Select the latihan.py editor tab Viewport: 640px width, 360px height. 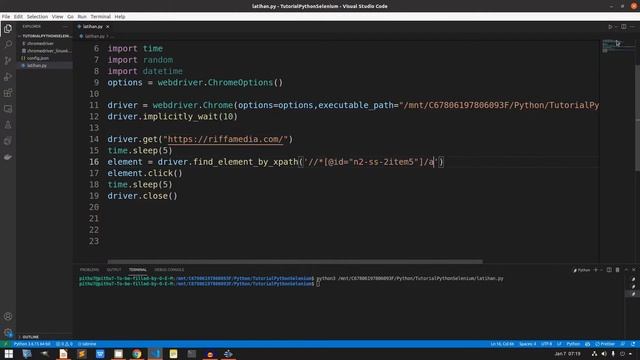click(93, 27)
